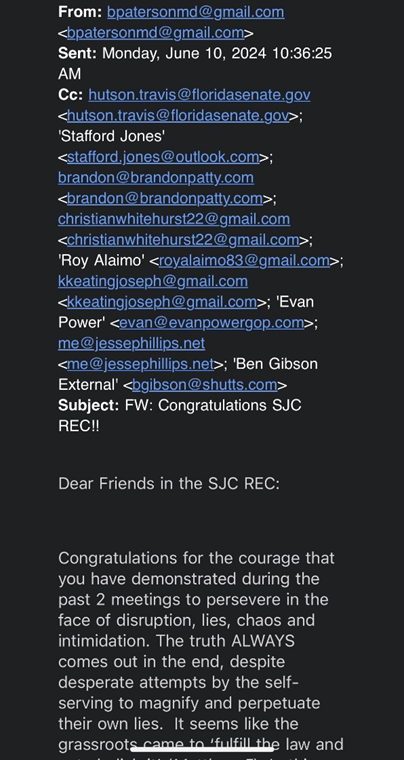Tap bracketed kkeatingjoseph@gmail.com address
This screenshot has height=760, width=404.
162,302
